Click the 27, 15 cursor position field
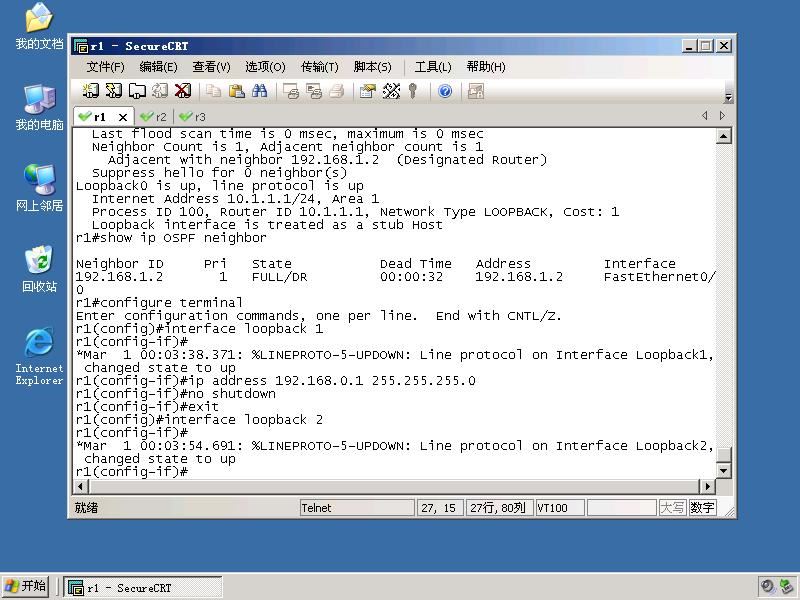The height and width of the screenshot is (600, 800). [x=440, y=508]
